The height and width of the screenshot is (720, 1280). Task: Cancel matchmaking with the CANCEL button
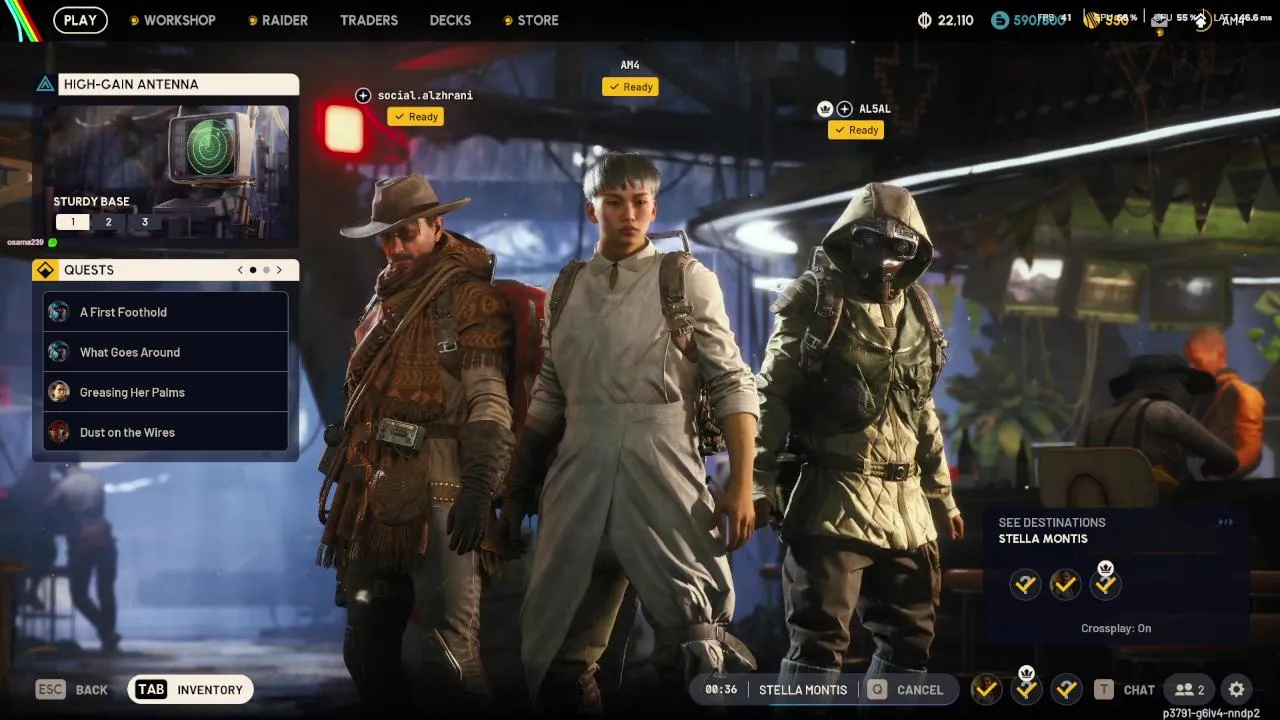tap(906, 689)
